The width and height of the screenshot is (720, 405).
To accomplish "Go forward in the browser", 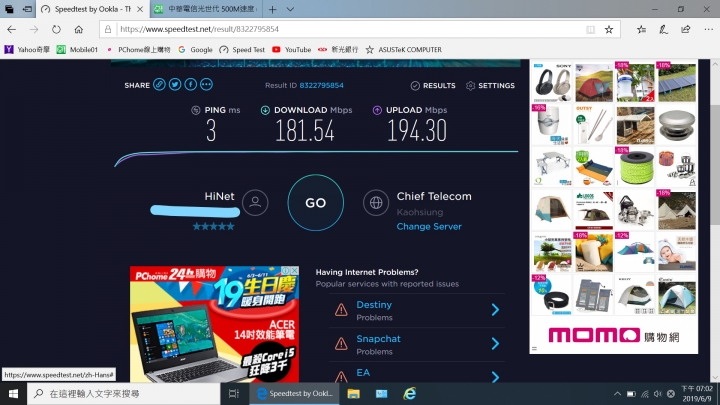I will (34, 29).
